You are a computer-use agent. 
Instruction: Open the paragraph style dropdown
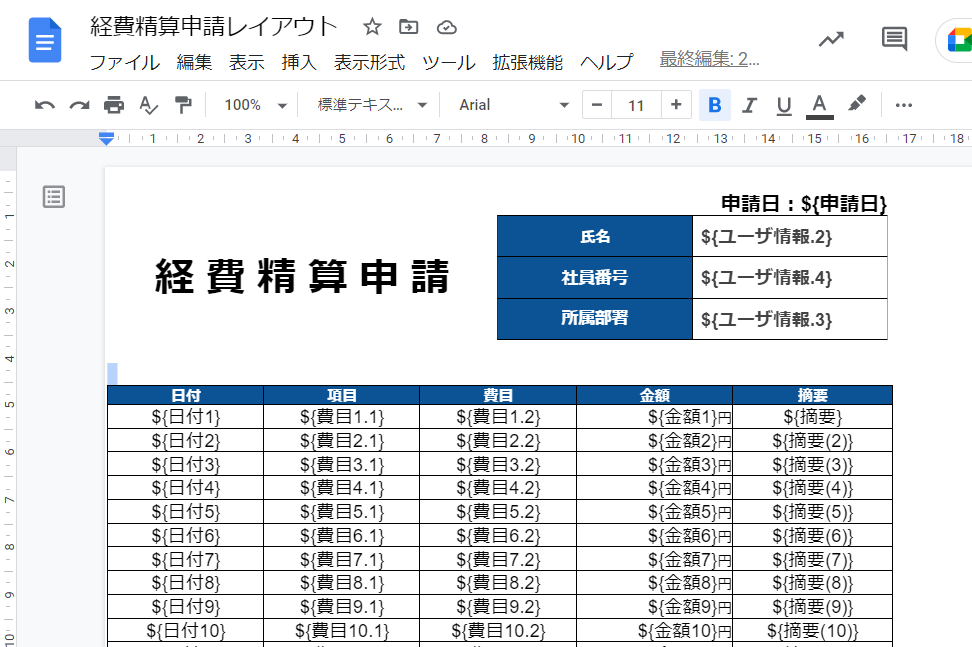(x=372, y=105)
